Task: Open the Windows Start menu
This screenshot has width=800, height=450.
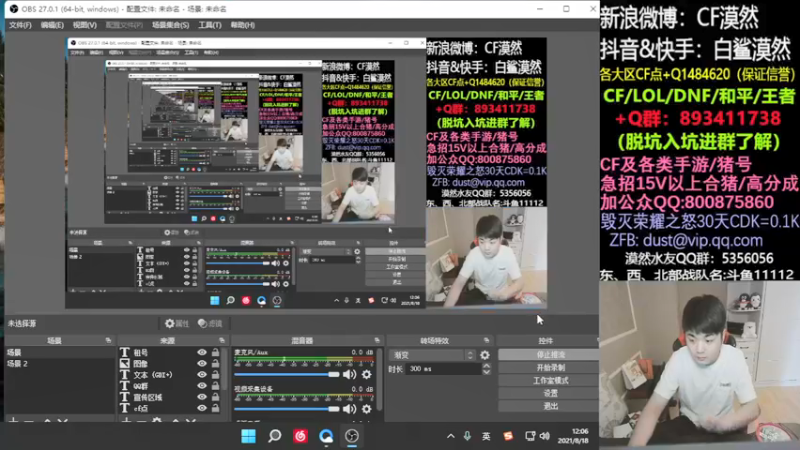Action: [x=248, y=436]
